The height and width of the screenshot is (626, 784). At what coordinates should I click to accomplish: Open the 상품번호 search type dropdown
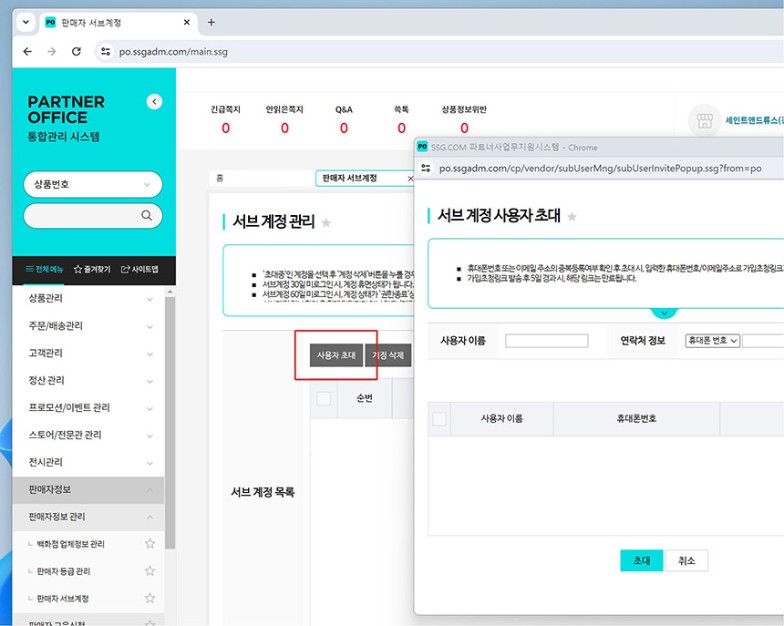93,184
